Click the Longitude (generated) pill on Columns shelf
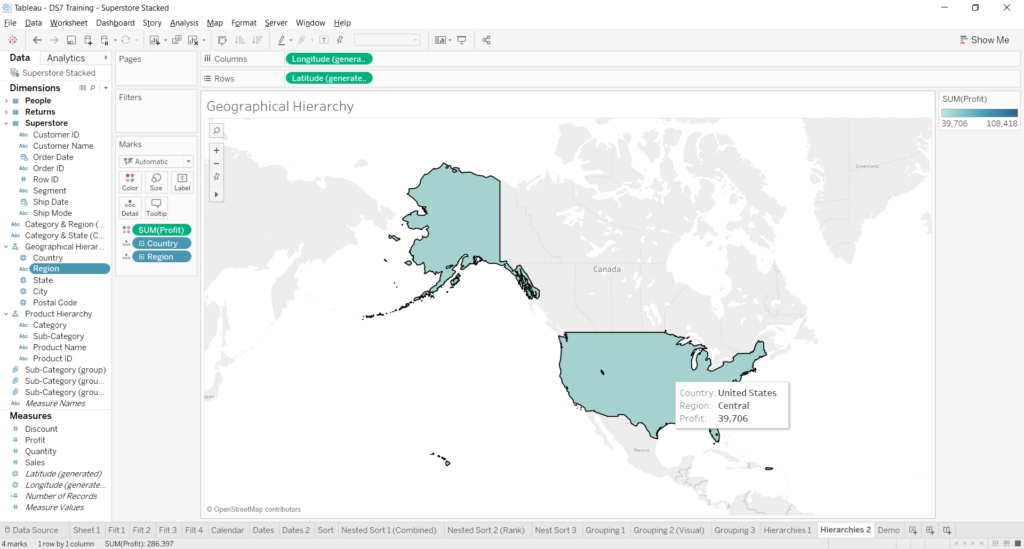The height and width of the screenshot is (549, 1024). 328,59
